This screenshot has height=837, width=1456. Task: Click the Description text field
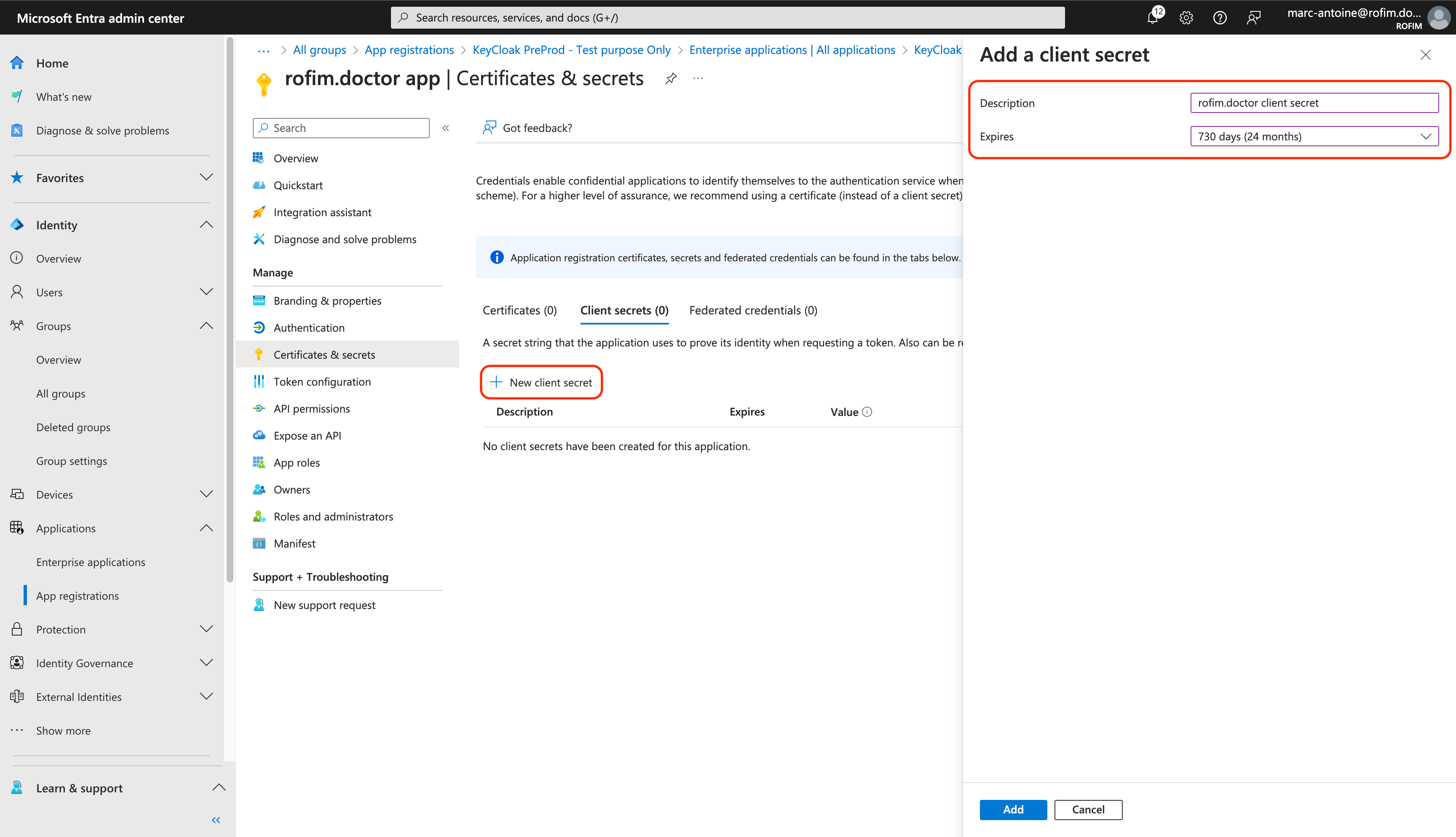[x=1314, y=103]
